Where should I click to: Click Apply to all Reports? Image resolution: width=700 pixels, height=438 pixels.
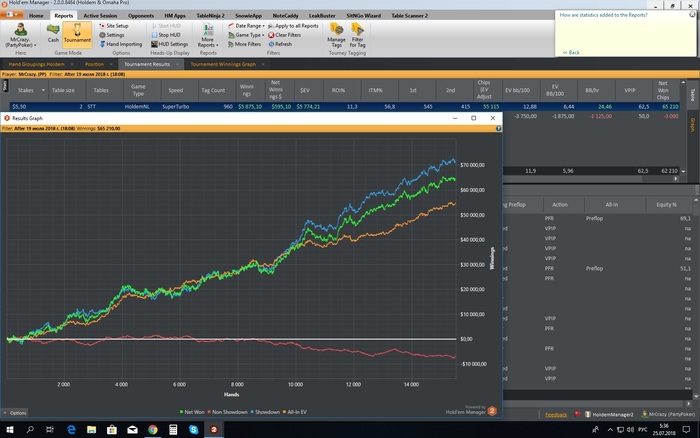tap(293, 26)
